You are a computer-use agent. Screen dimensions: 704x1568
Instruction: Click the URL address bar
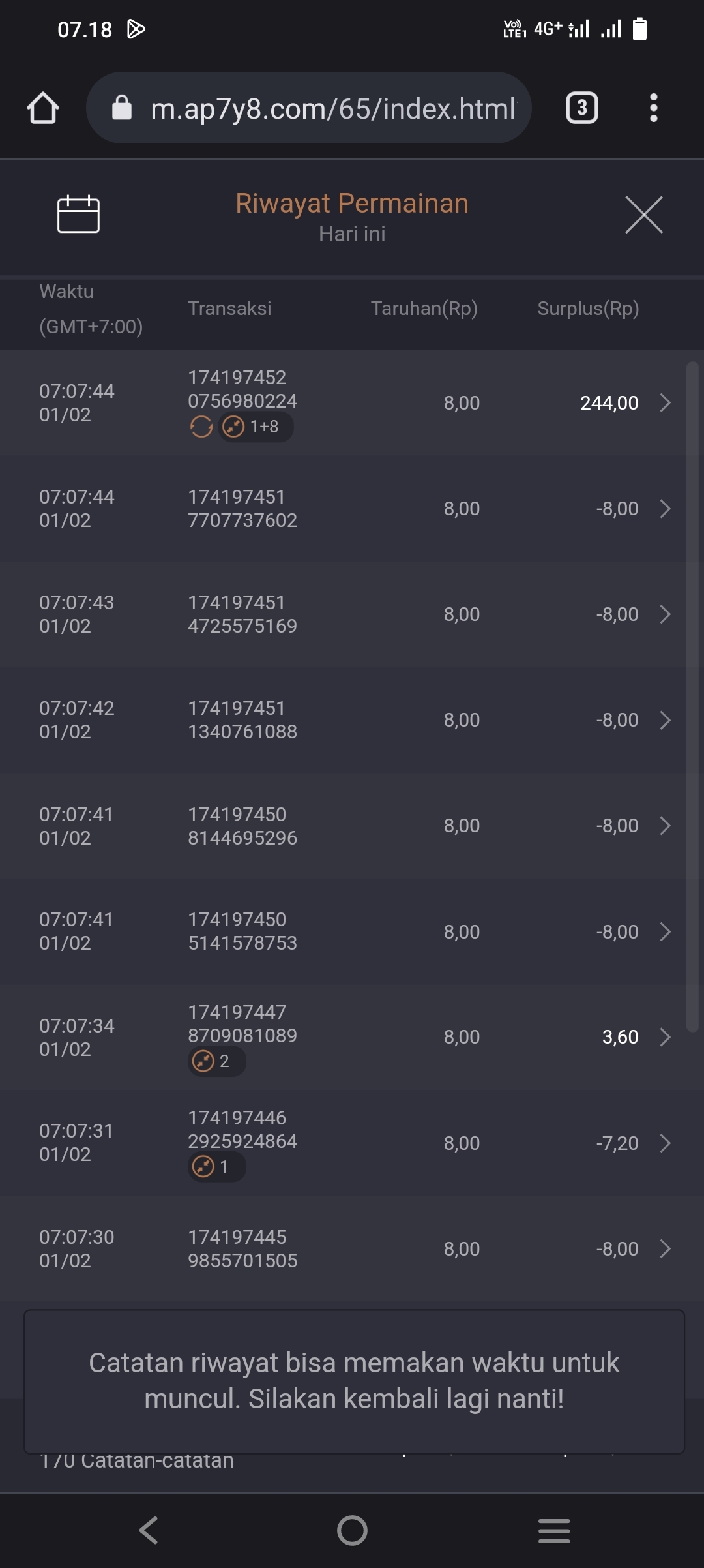coord(332,108)
